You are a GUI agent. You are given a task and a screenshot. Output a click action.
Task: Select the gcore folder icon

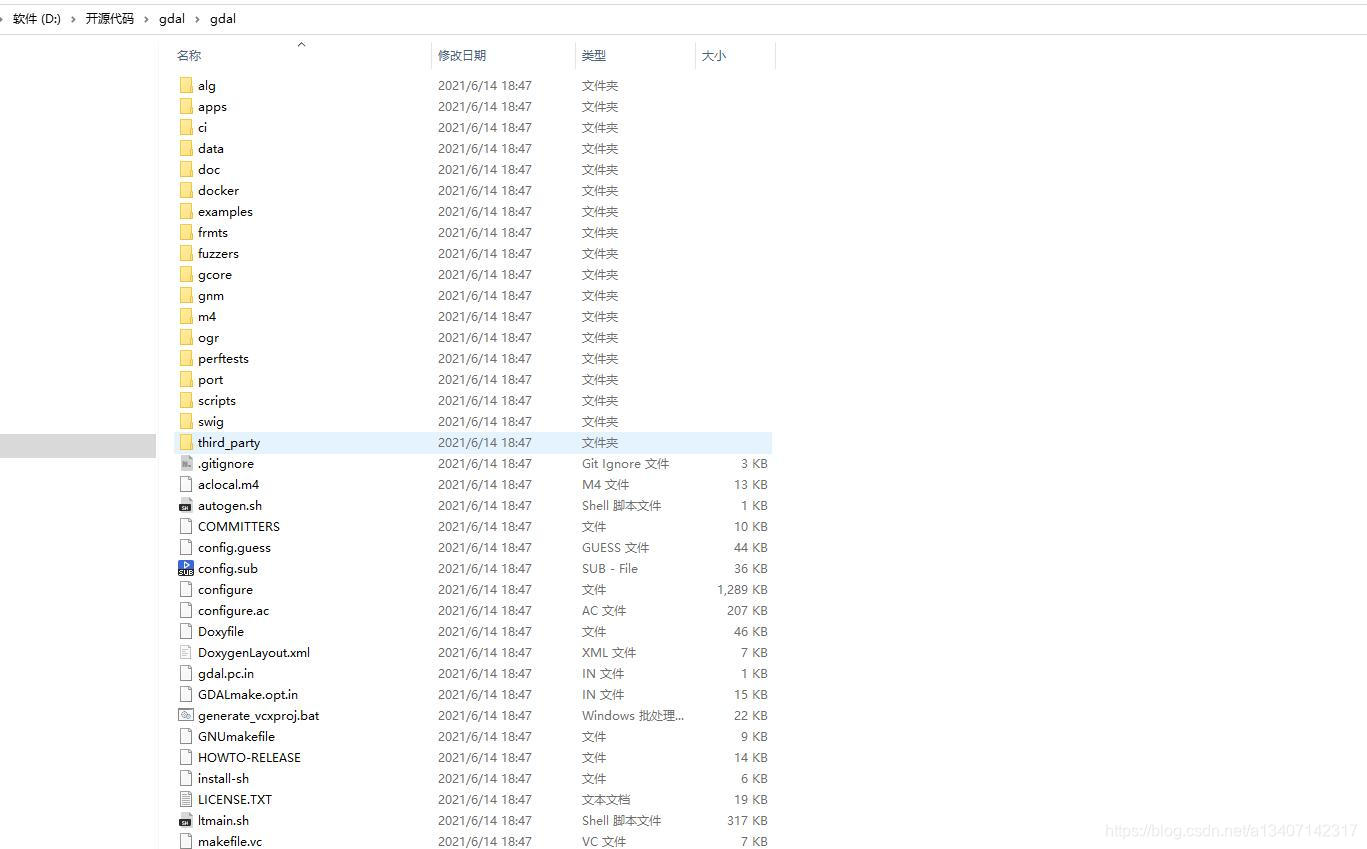(x=185, y=275)
